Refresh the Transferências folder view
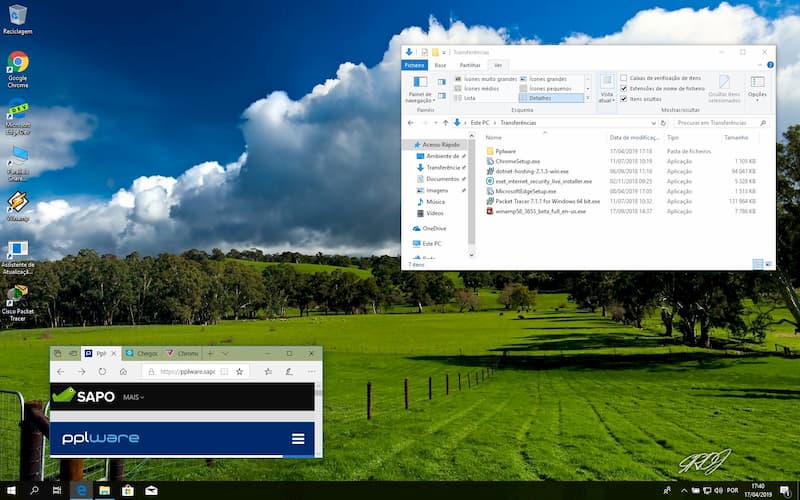The image size is (800, 500). point(663,123)
